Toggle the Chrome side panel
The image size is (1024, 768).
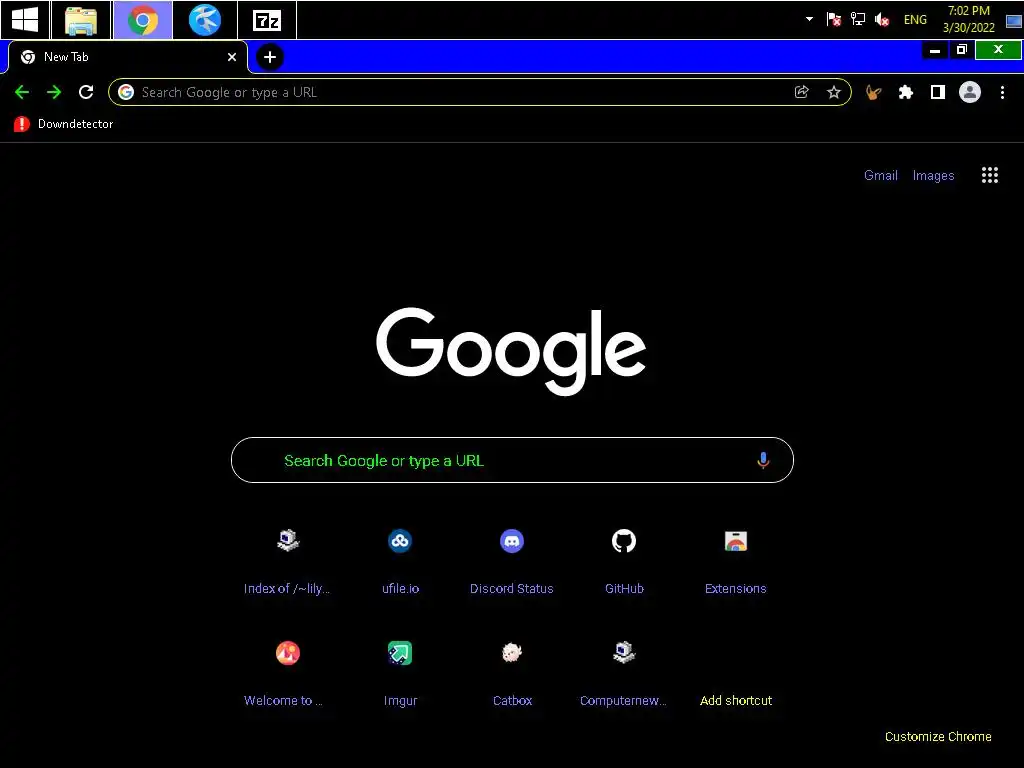coord(938,92)
